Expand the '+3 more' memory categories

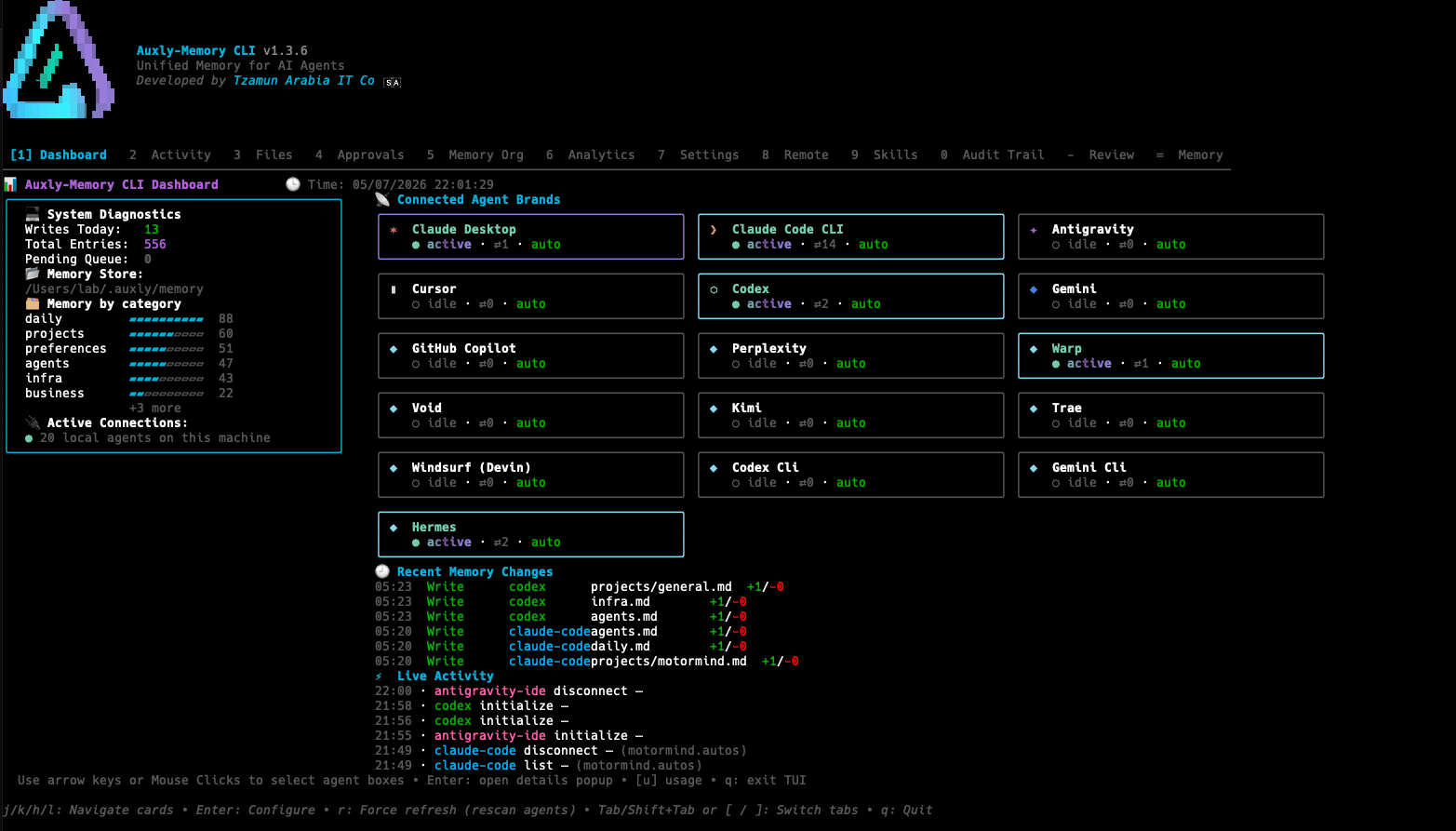[x=155, y=409]
